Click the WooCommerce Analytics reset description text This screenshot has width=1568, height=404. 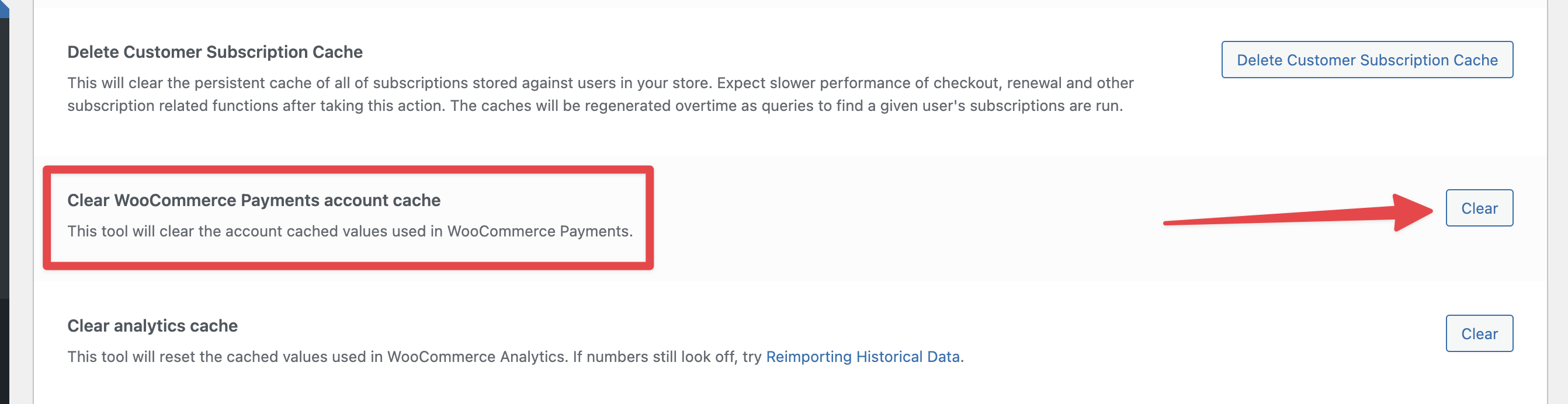click(414, 357)
